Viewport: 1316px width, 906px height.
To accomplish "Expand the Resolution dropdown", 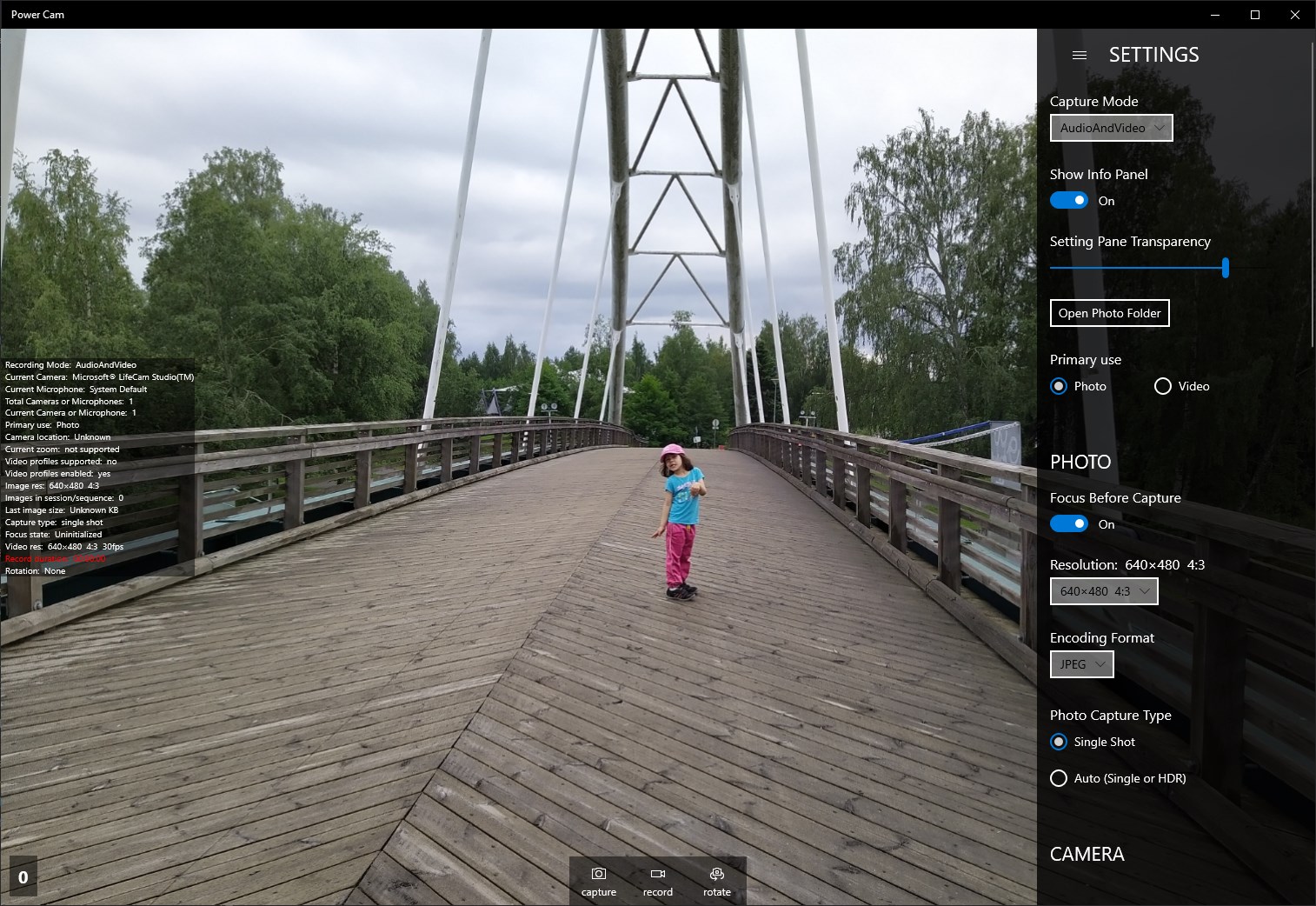I will 1104,591.
